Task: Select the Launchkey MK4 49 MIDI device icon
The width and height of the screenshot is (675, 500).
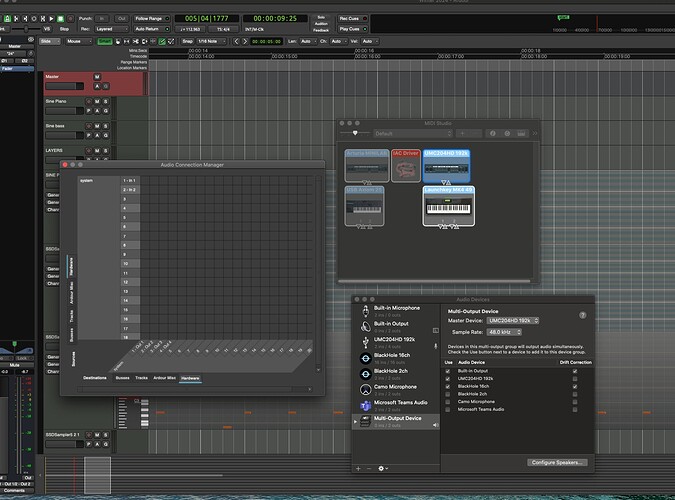Action: pos(448,207)
